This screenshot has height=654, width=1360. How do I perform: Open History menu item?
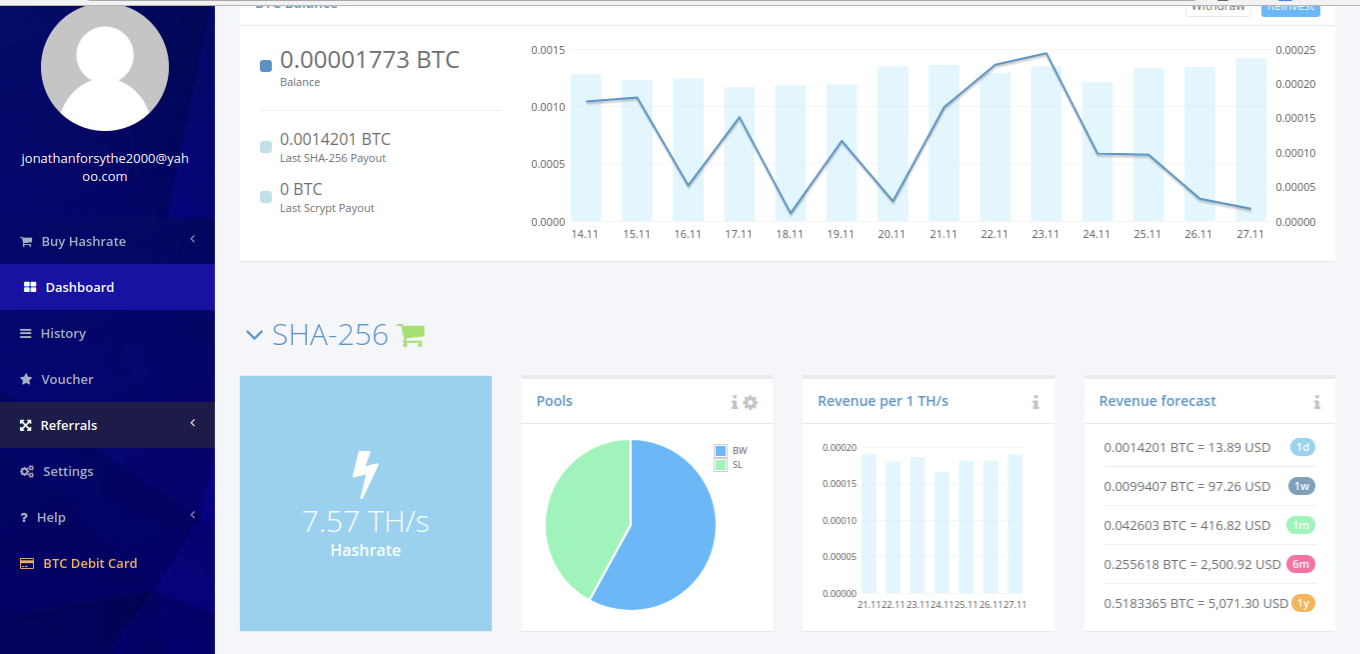click(x=107, y=333)
